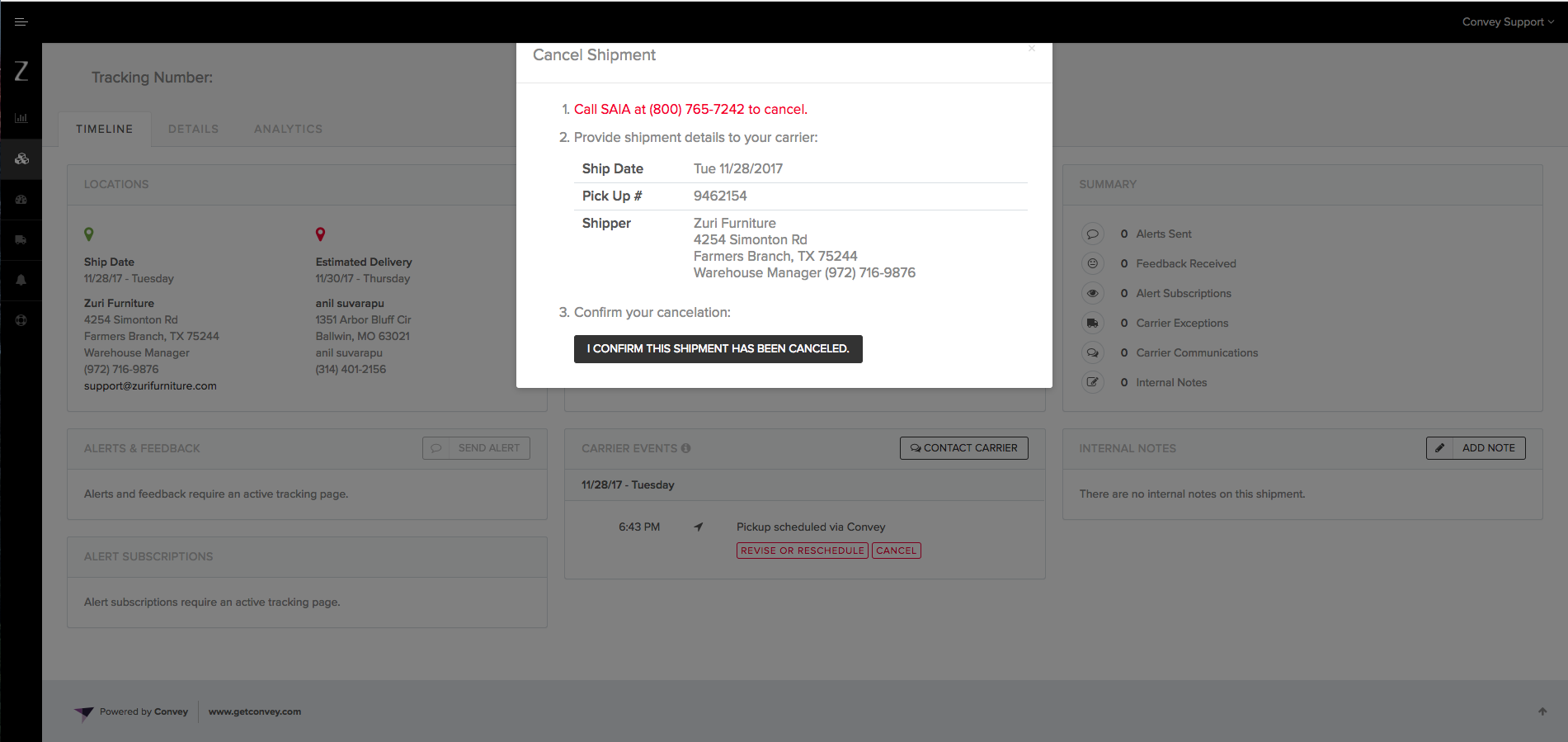Open the bell alerts sidebar icon
This screenshot has height=742, width=1568.
[x=21, y=280]
